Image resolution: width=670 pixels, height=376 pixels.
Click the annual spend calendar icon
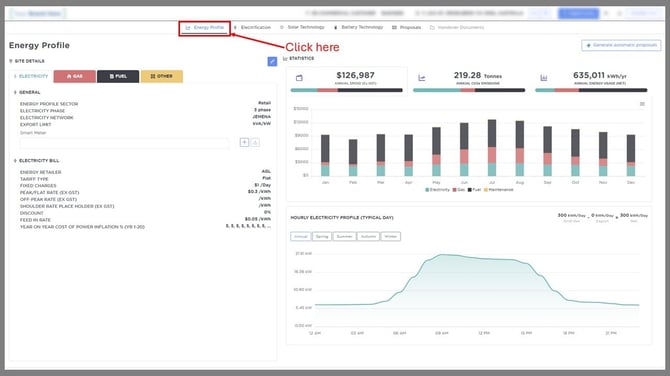point(299,78)
